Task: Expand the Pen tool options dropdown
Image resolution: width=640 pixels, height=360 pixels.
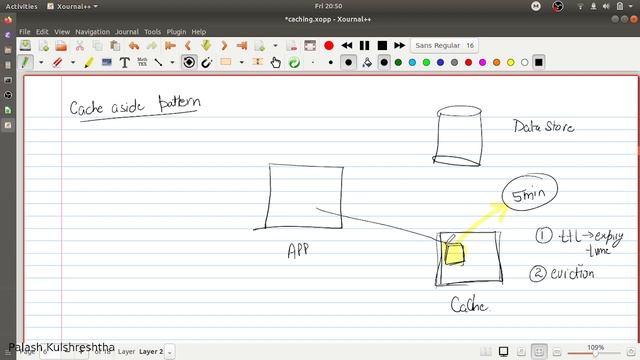Action: click(41, 62)
